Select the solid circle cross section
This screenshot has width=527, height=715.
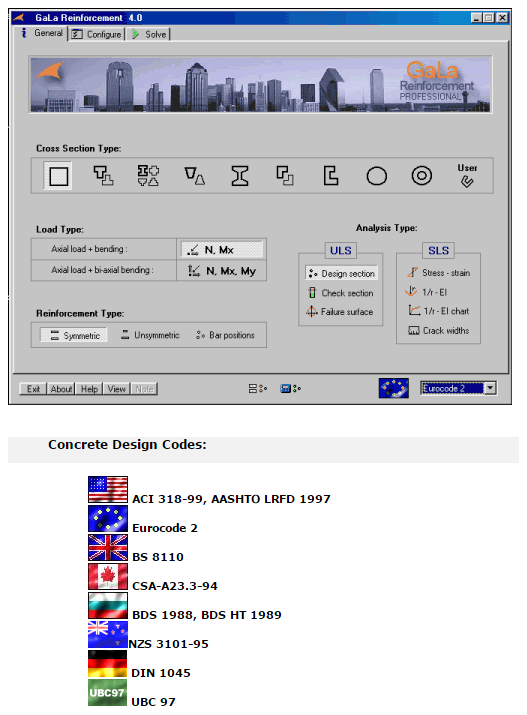[377, 176]
